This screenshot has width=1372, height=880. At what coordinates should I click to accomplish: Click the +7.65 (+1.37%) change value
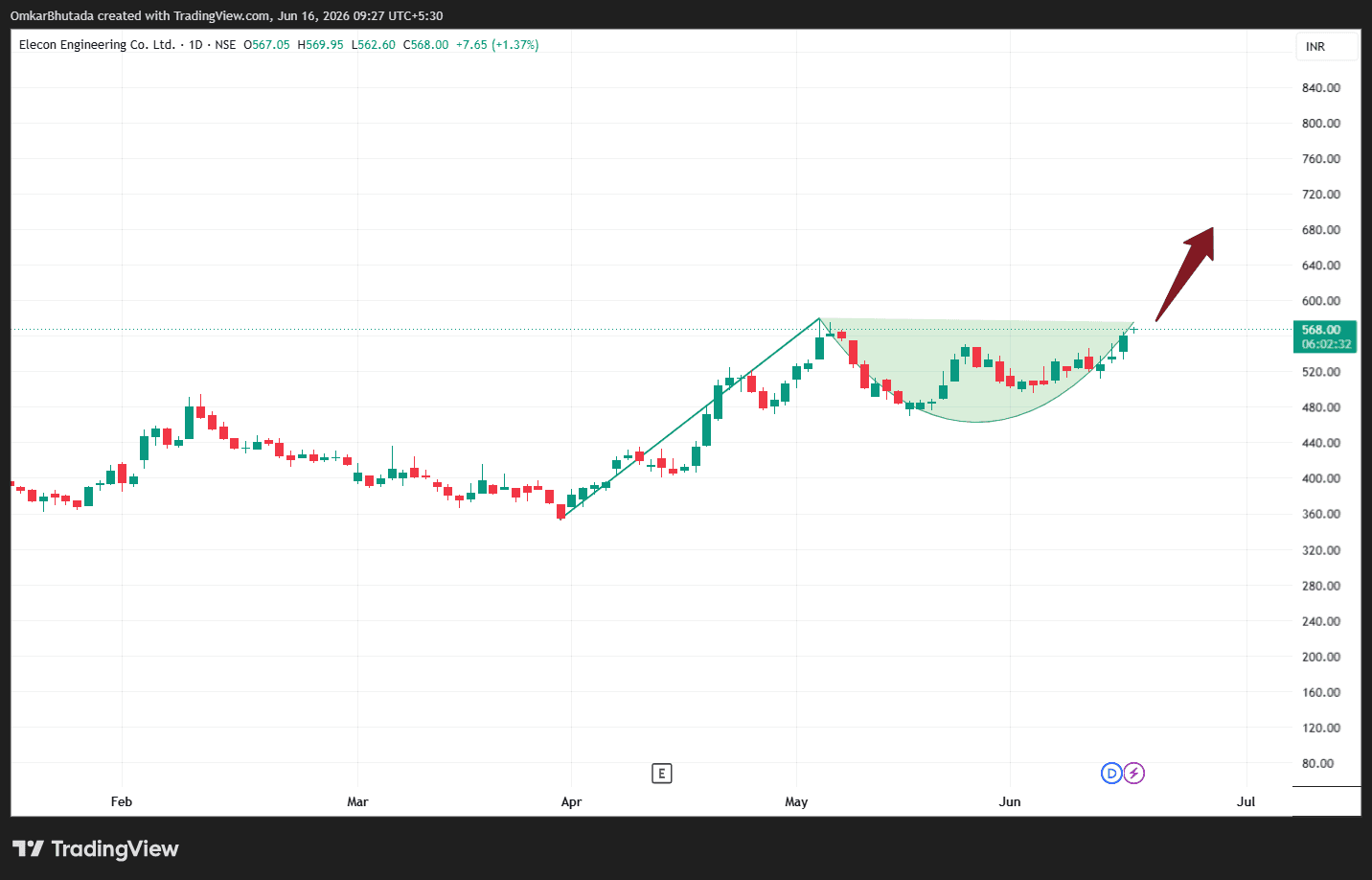[497, 45]
